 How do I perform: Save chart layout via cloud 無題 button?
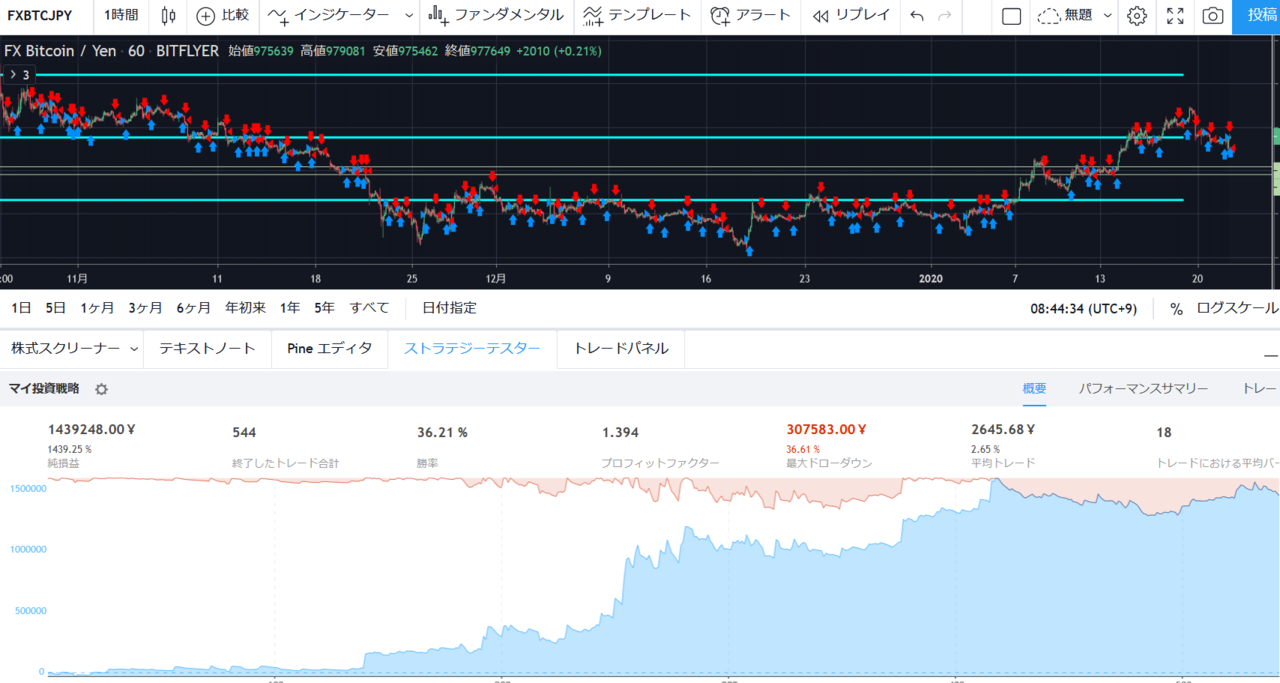(1065, 16)
